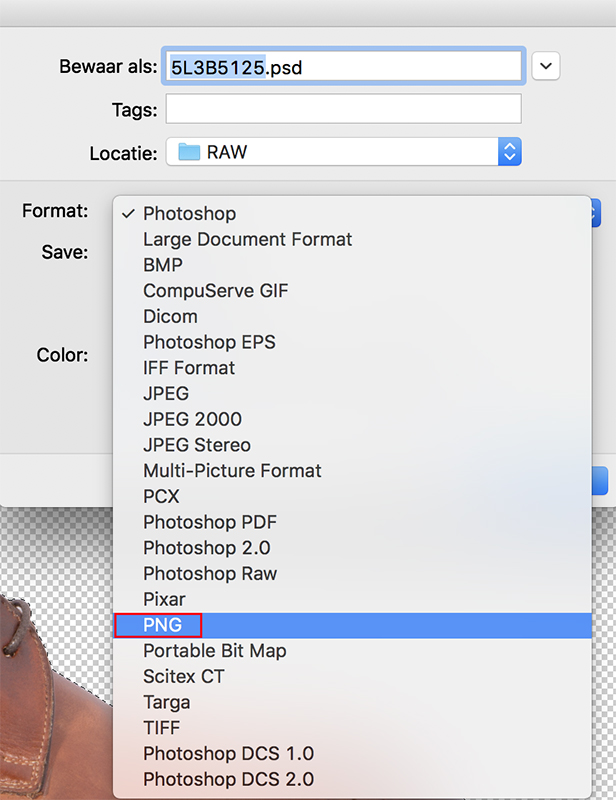The width and height of the screenshot is (616, 800).
Task: Select TIFF format
Action: [352, 728]
